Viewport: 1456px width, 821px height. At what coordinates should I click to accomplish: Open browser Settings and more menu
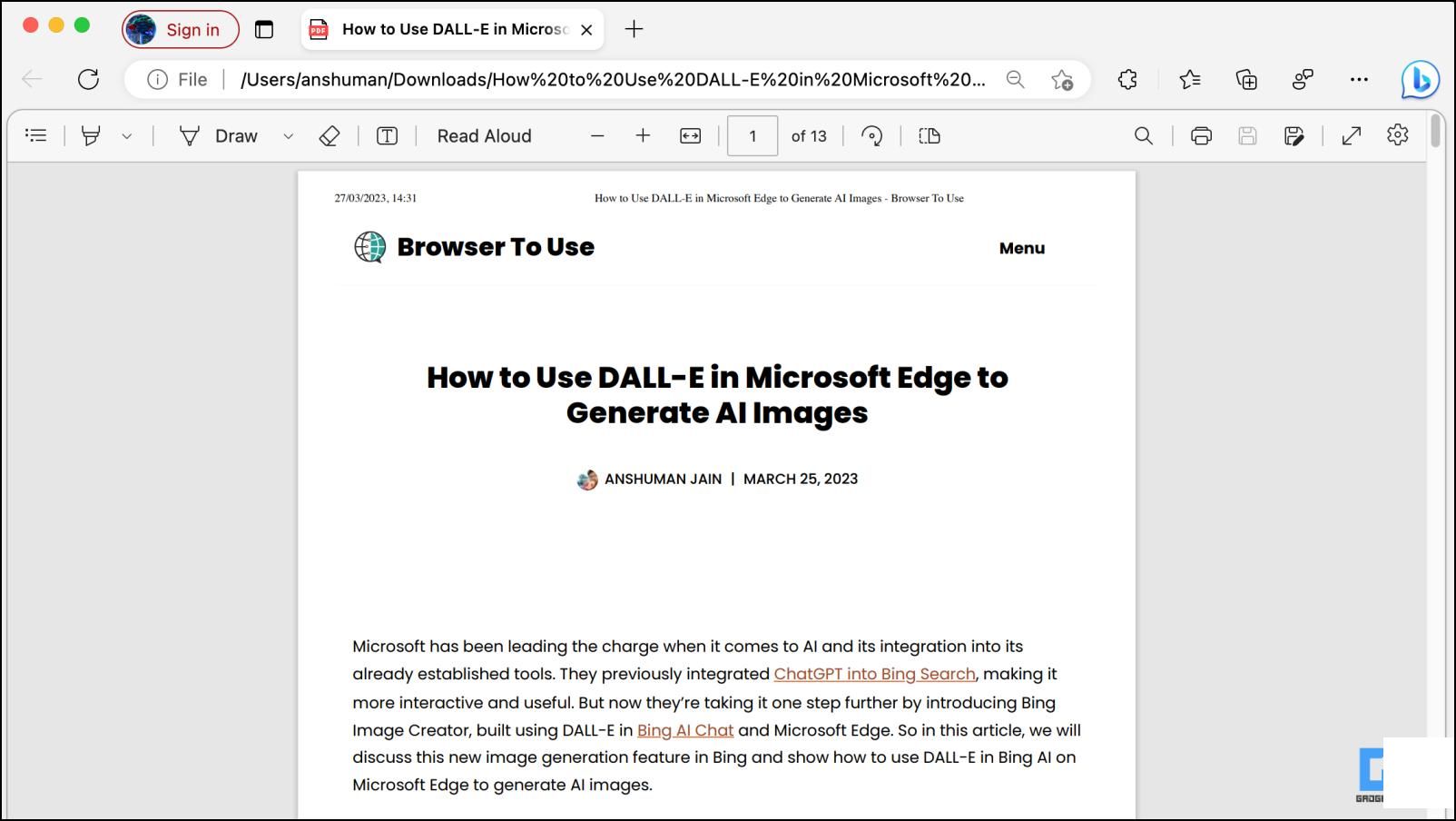click(1359, 80)
